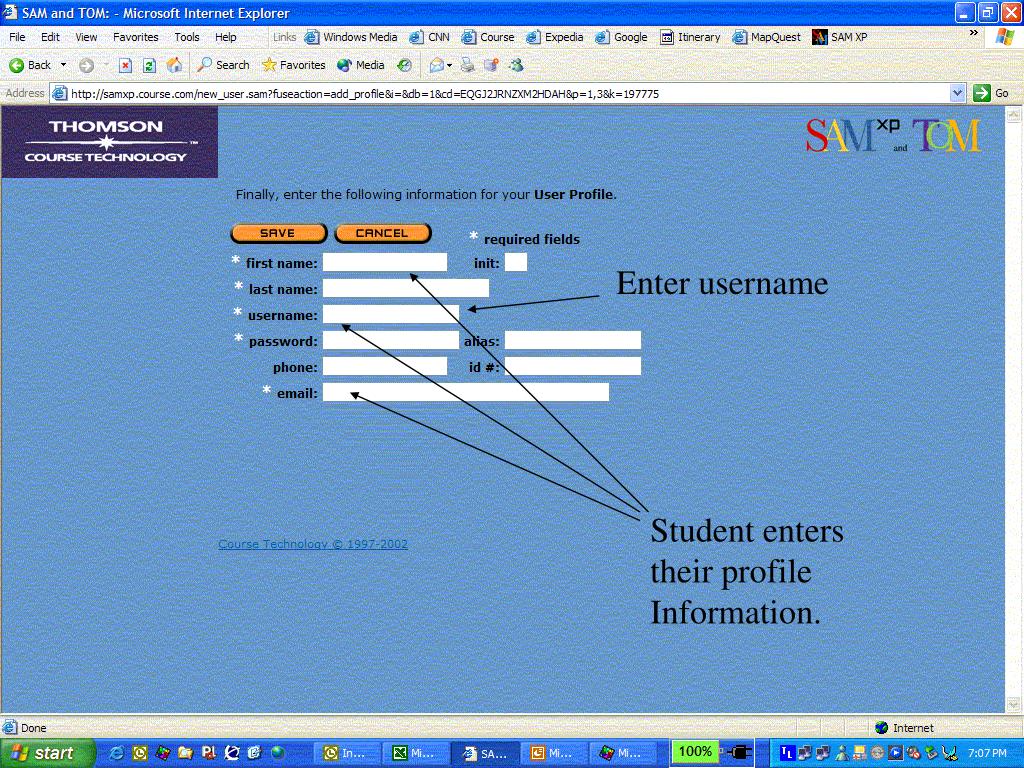Open the Expedia link

555,37
